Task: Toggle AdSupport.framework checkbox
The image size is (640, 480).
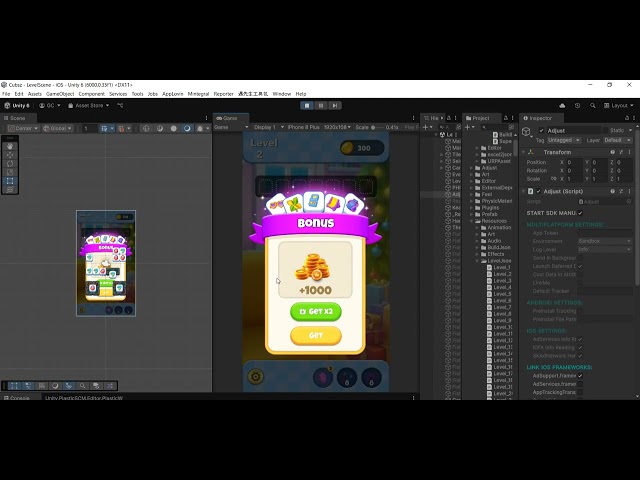Action: coord(580,376)
